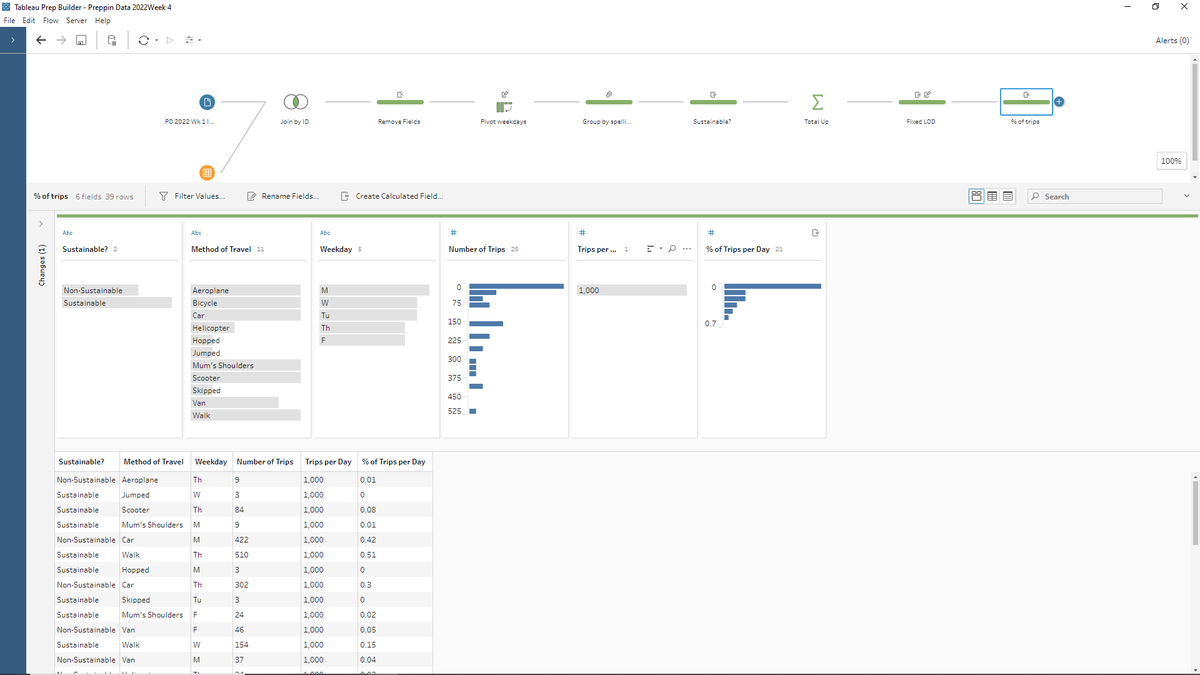Redo with the forward arrow
The image size is (1200, 675).
coord(61,41)
